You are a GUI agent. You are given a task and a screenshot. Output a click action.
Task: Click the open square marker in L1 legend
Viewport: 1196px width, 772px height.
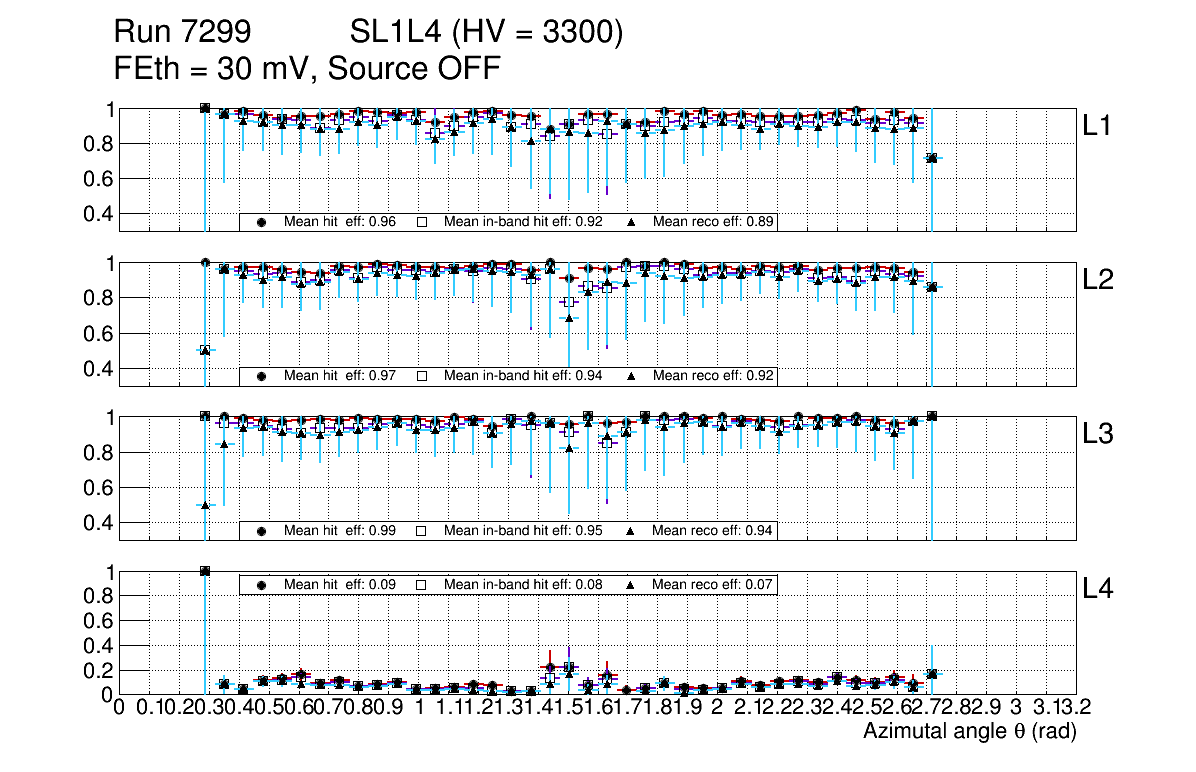pos(421,222)
